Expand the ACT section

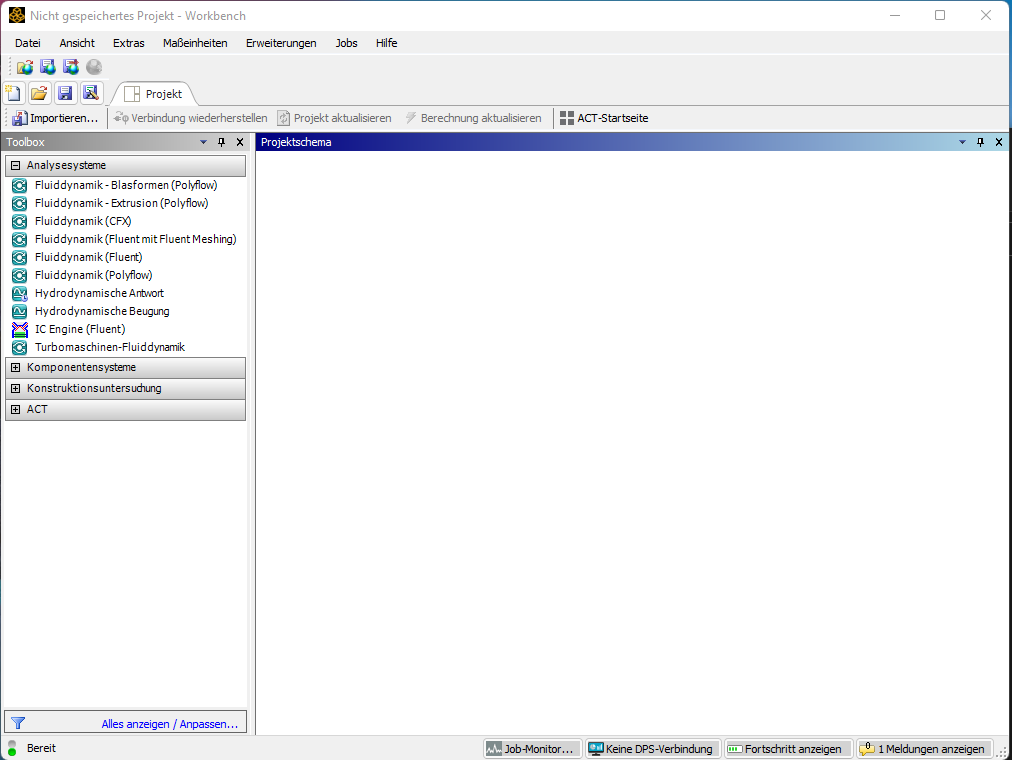click(15, 410)
